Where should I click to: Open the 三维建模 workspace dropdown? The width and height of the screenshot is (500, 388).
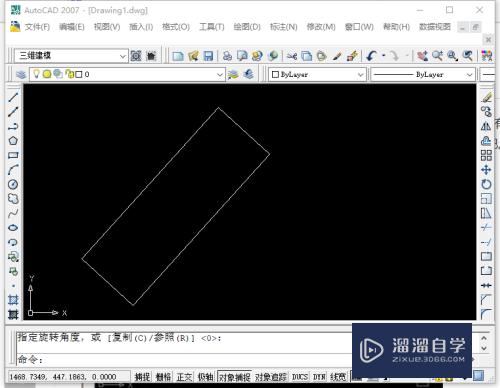pyautogui.click(x=122, y=56)
